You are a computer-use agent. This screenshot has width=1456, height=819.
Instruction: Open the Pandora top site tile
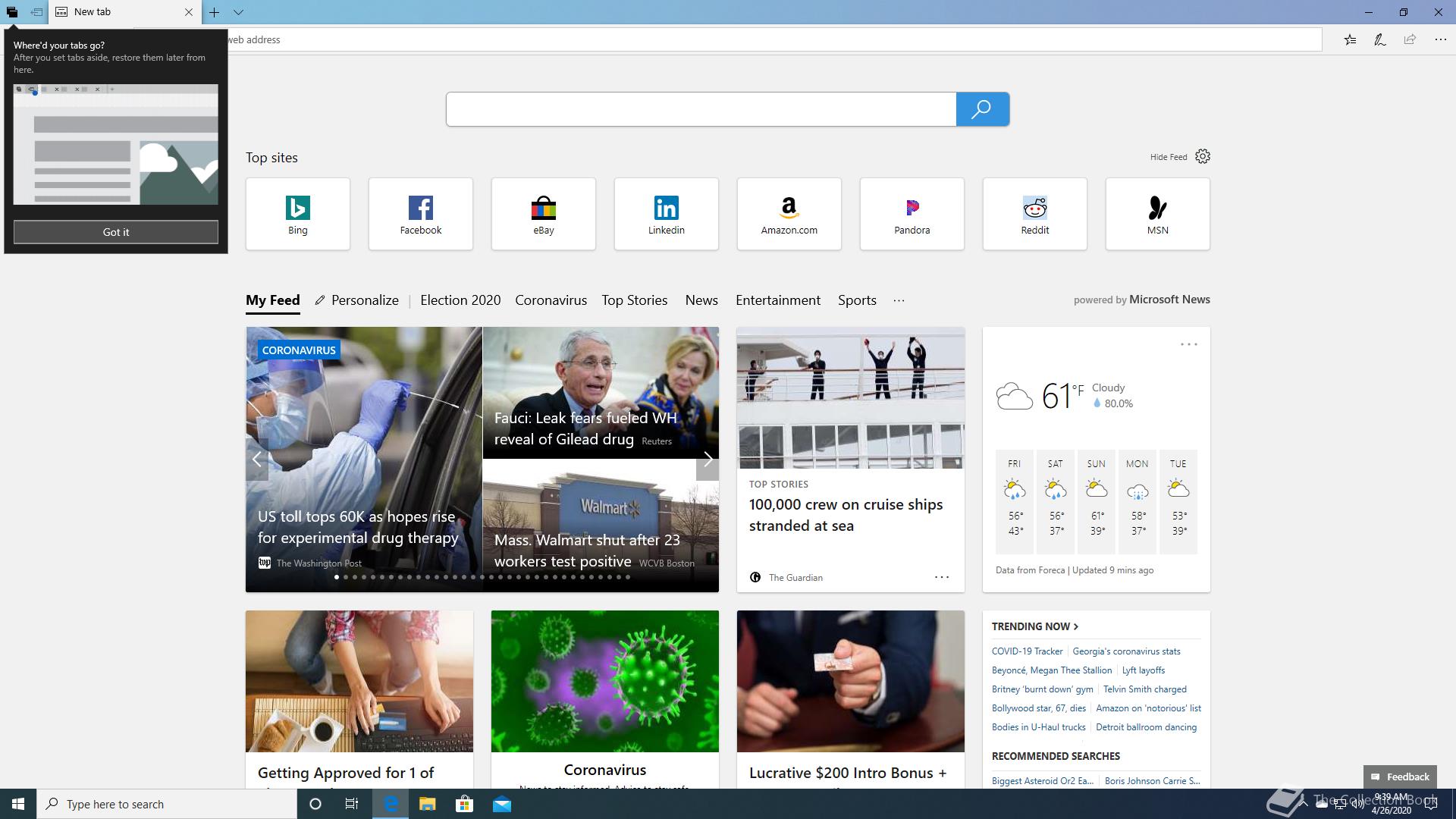912,214
